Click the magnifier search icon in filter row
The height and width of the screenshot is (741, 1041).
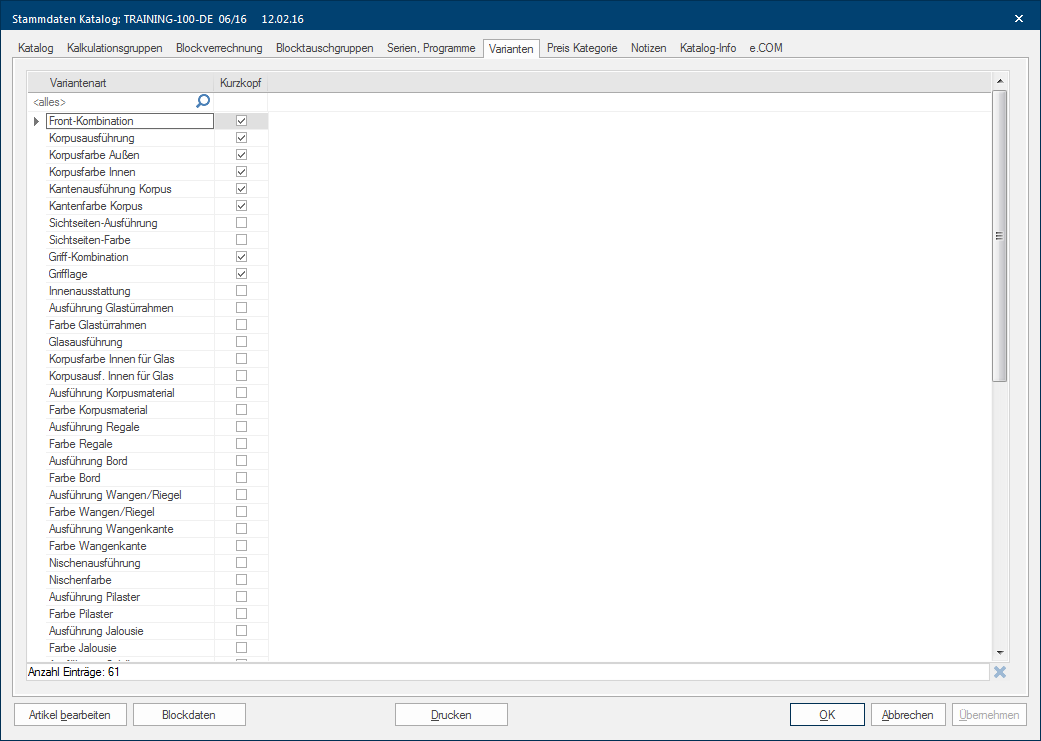pyautogui.click(x=203, y=101)
